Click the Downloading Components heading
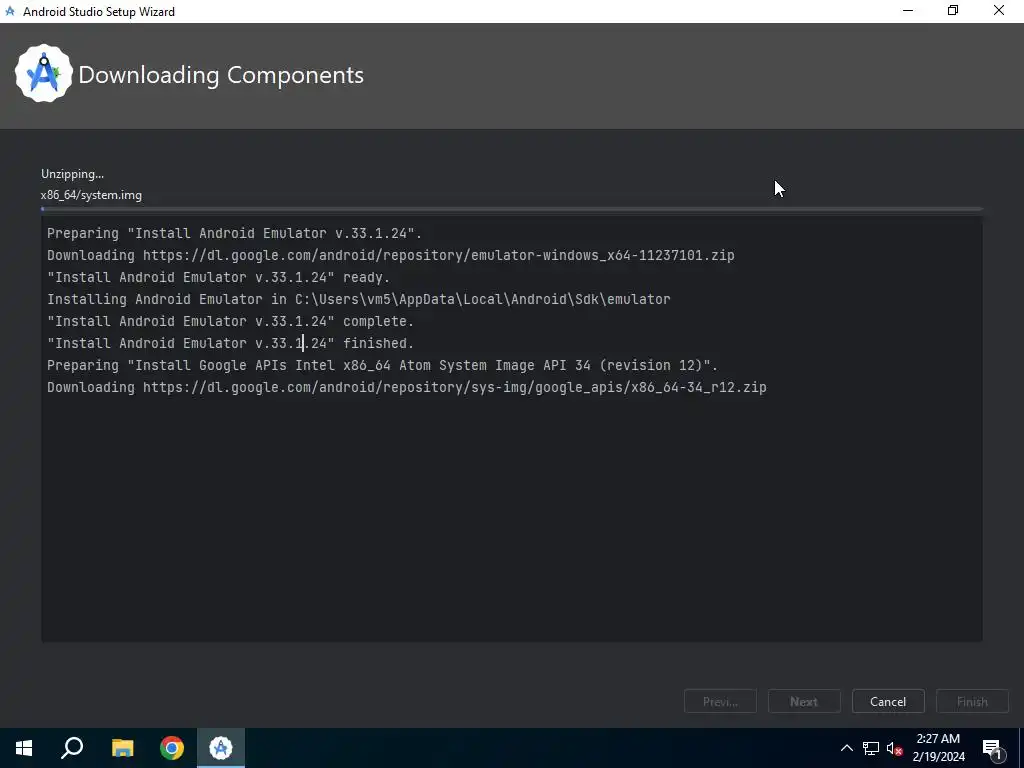1024x768 pixels. coord(221,74)
